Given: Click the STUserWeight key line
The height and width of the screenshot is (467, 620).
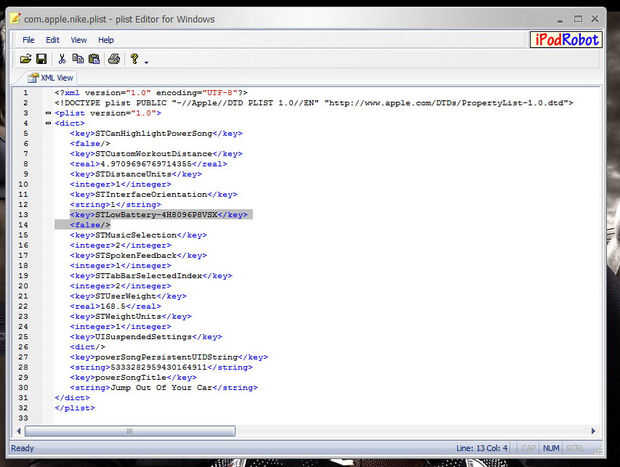Looking at the screenshot, I should [x=128, y=296].
